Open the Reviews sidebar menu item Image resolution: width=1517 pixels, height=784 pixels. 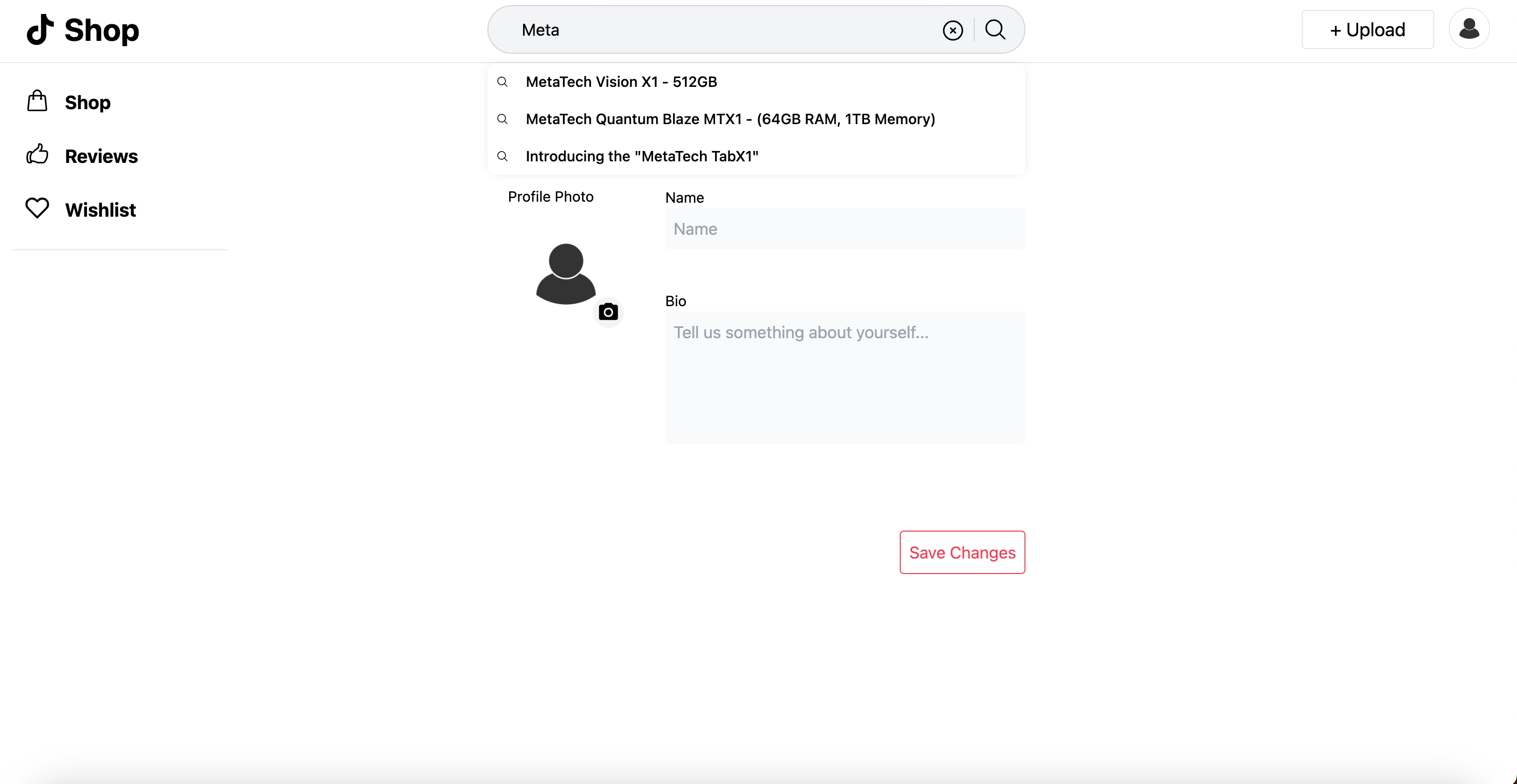tap(101, 156)
